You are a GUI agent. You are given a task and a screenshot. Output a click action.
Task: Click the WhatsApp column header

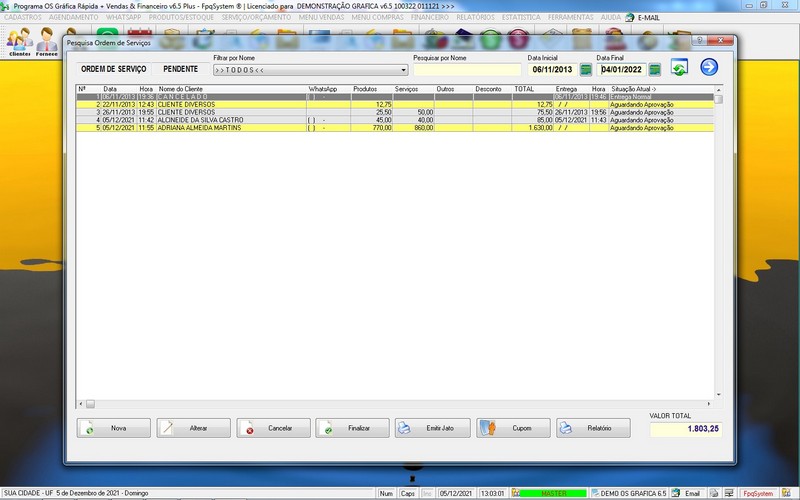coord(323,89)
